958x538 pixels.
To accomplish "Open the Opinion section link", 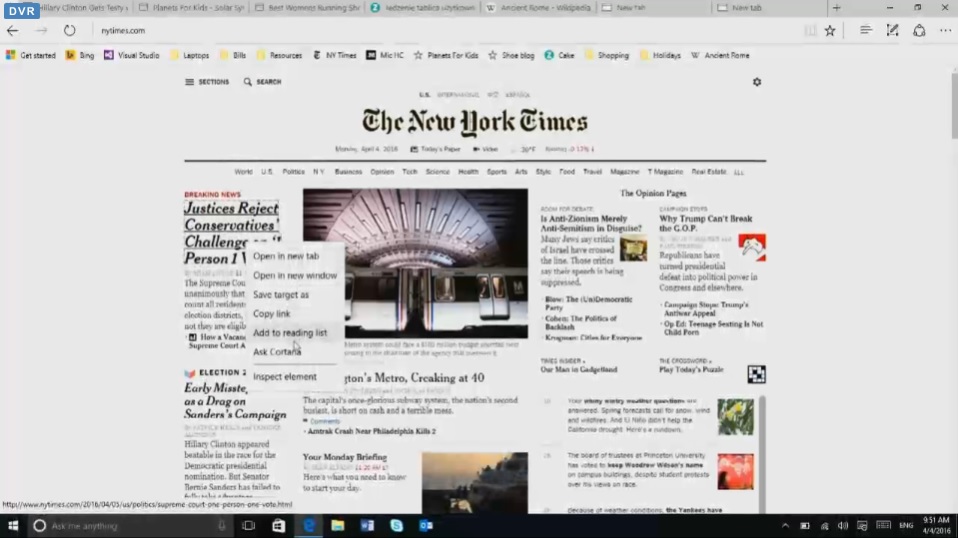I will point(382,172).
